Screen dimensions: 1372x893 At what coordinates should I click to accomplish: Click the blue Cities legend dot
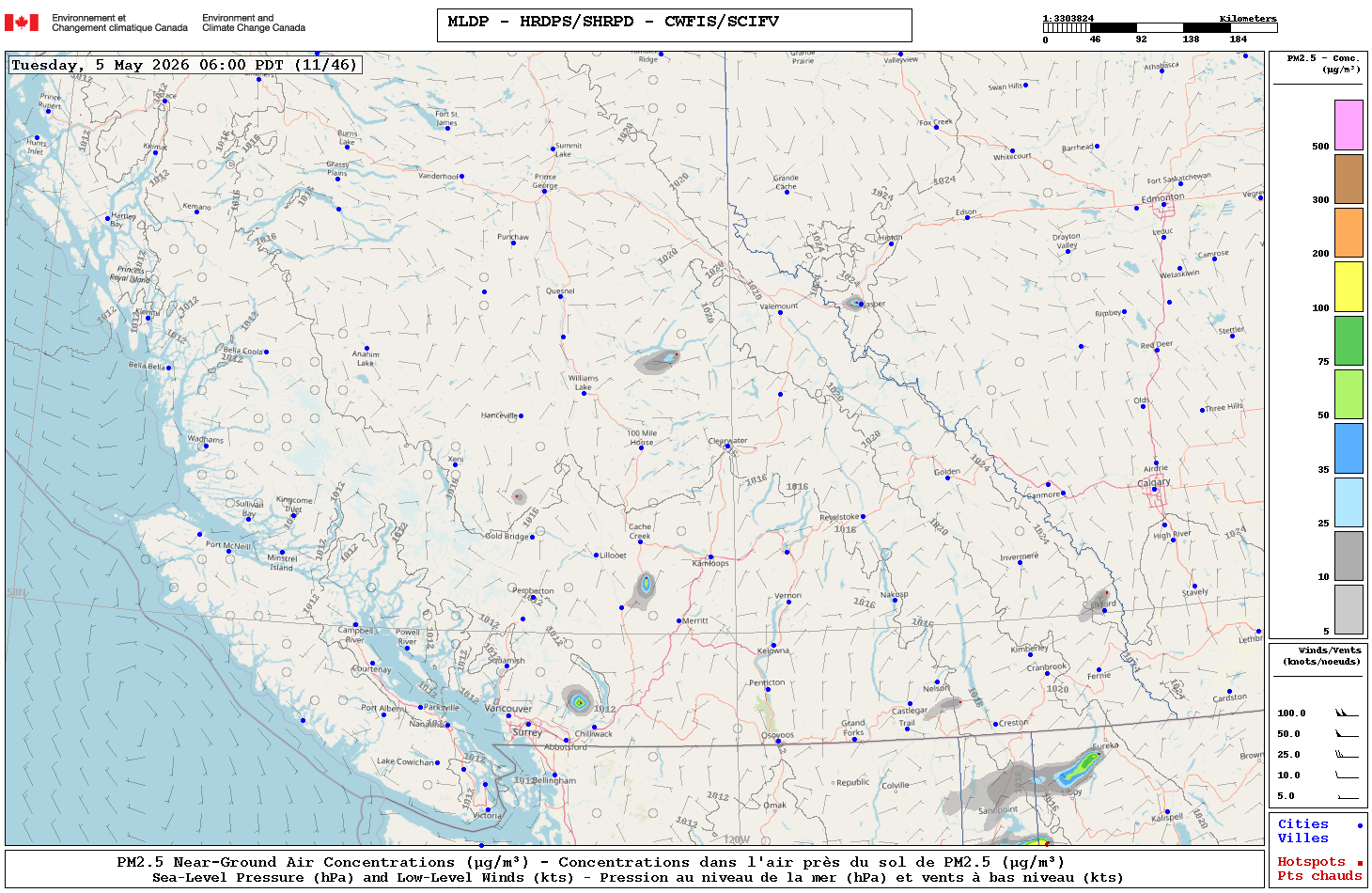[1360, 825]
